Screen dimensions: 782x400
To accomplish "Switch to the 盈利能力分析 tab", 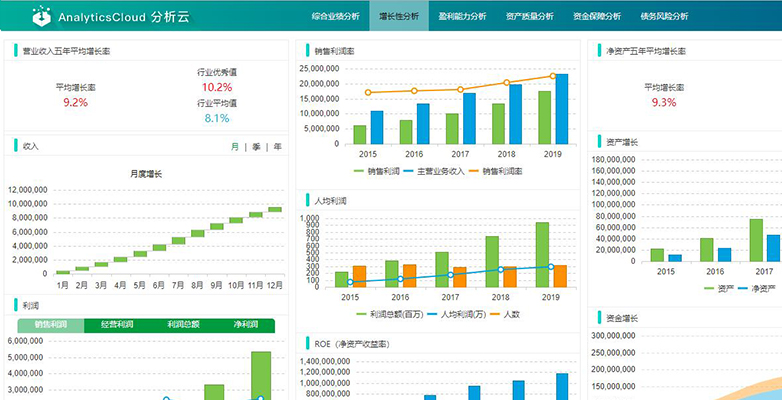I will (462, 16).
